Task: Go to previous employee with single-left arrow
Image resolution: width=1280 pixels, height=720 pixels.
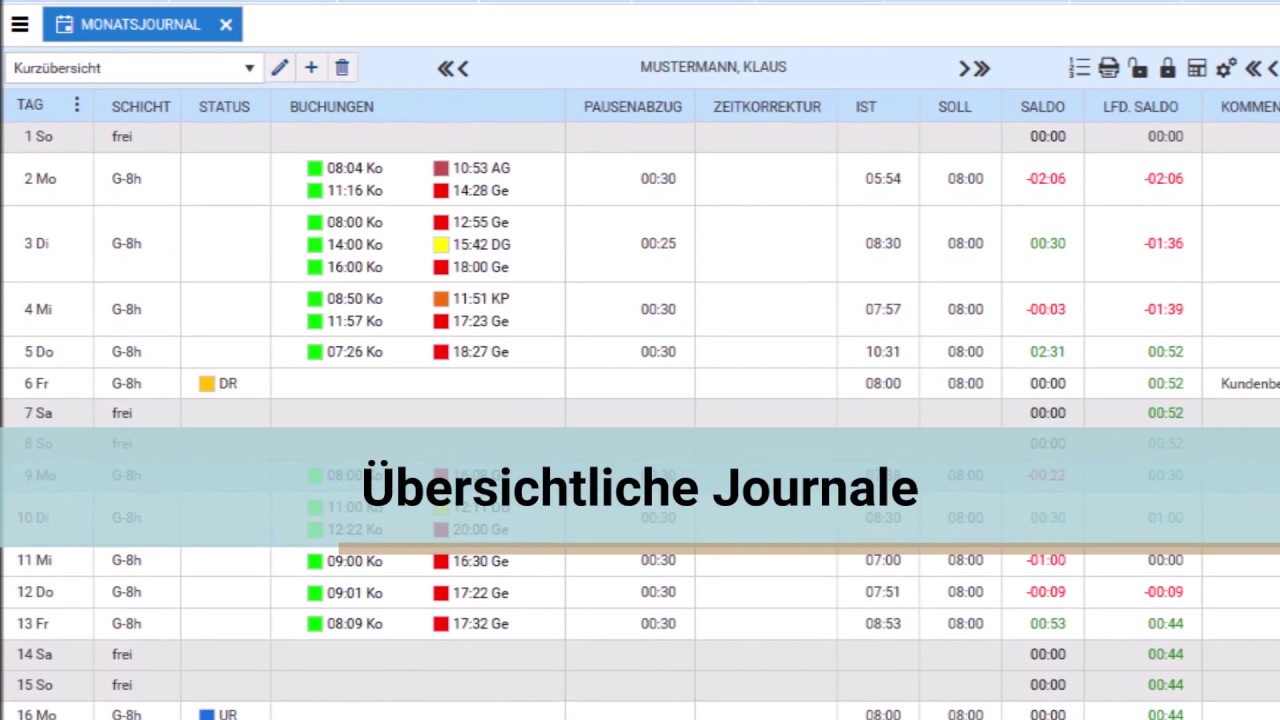Action: [x=463, y=68]
